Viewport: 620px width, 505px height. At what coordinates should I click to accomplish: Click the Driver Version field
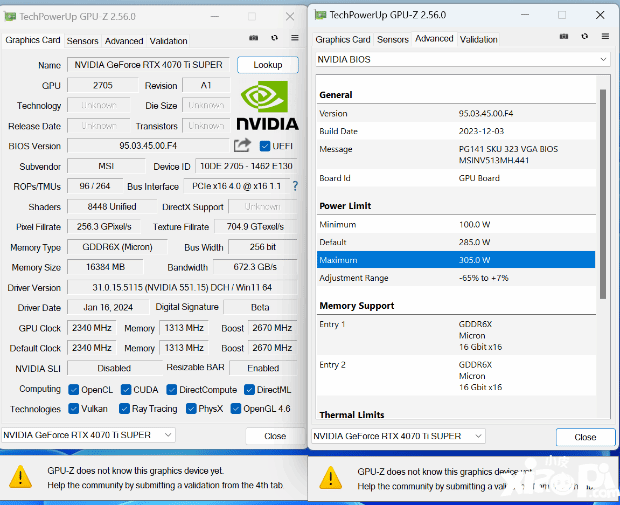point(182,287)
